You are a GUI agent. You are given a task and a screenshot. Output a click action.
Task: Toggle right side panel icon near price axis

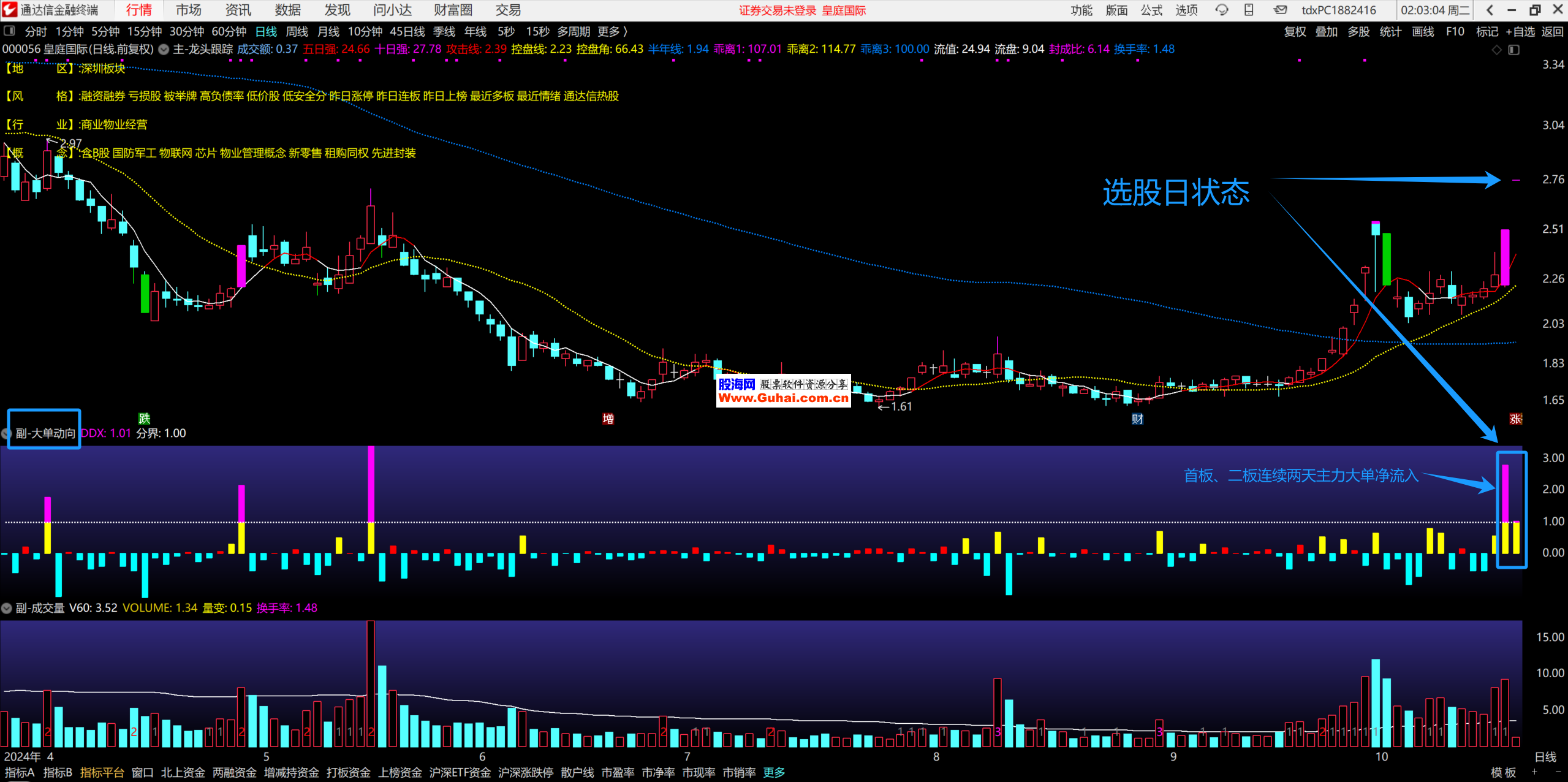click(x=1514, y=50)
